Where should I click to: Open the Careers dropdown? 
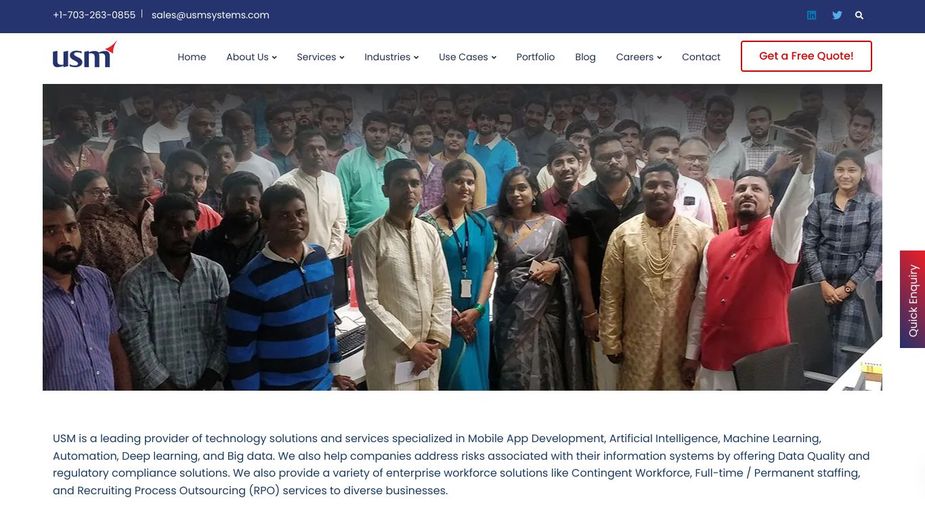click(x=639, y=57)
